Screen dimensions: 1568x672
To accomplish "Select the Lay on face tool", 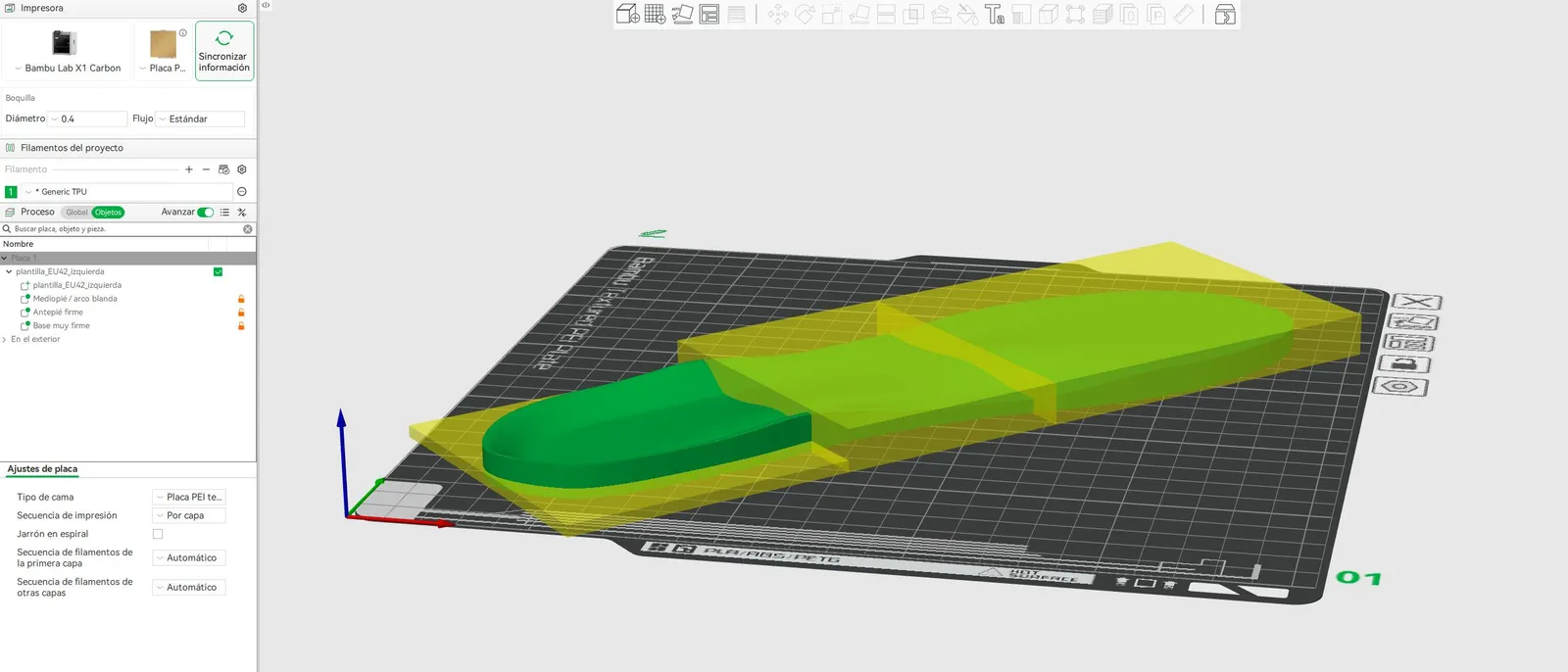I will click(859, 14).
